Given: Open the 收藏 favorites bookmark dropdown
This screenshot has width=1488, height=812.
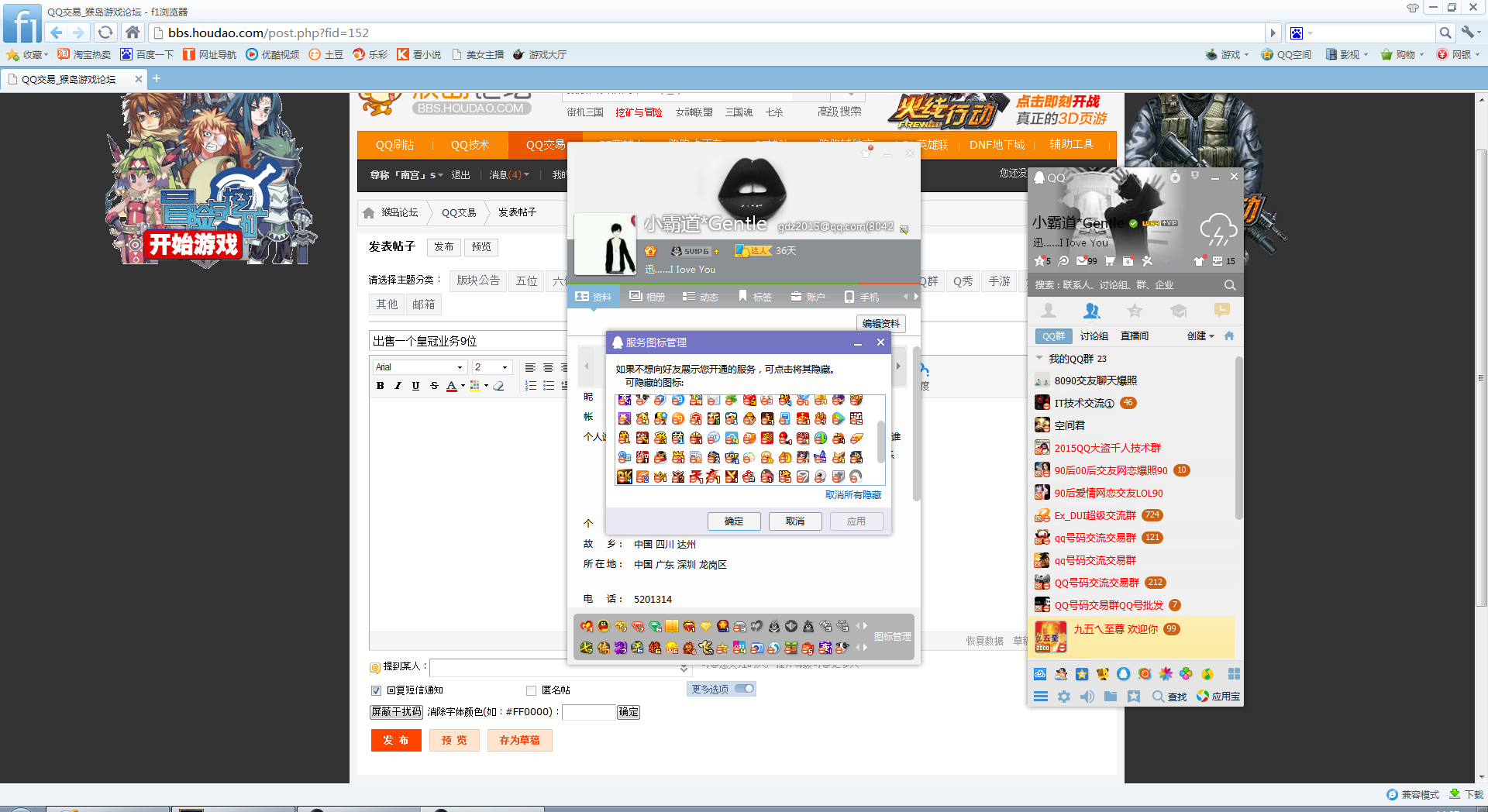Looking at the screenshot, I should 28,55.
